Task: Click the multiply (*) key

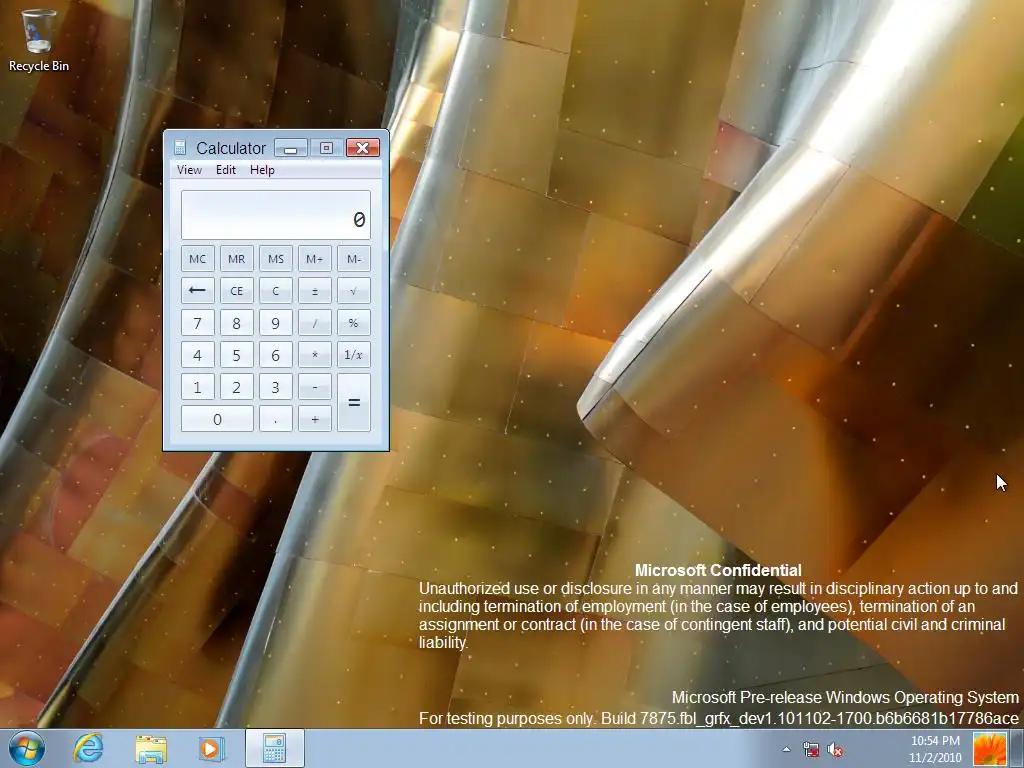Action: pos(315,355)
